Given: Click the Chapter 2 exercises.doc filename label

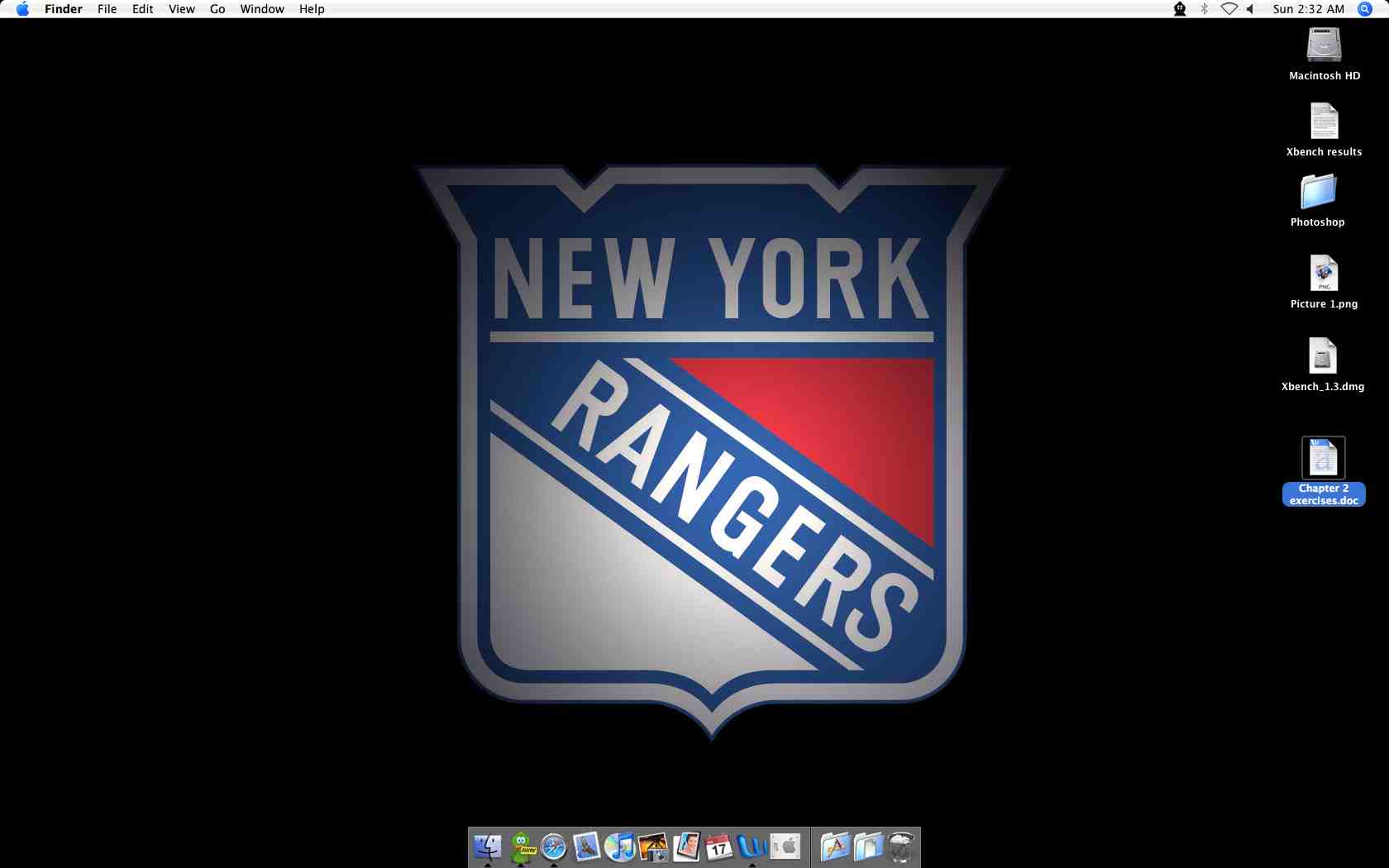Looking at the screenshot, I should [1324, 494].
